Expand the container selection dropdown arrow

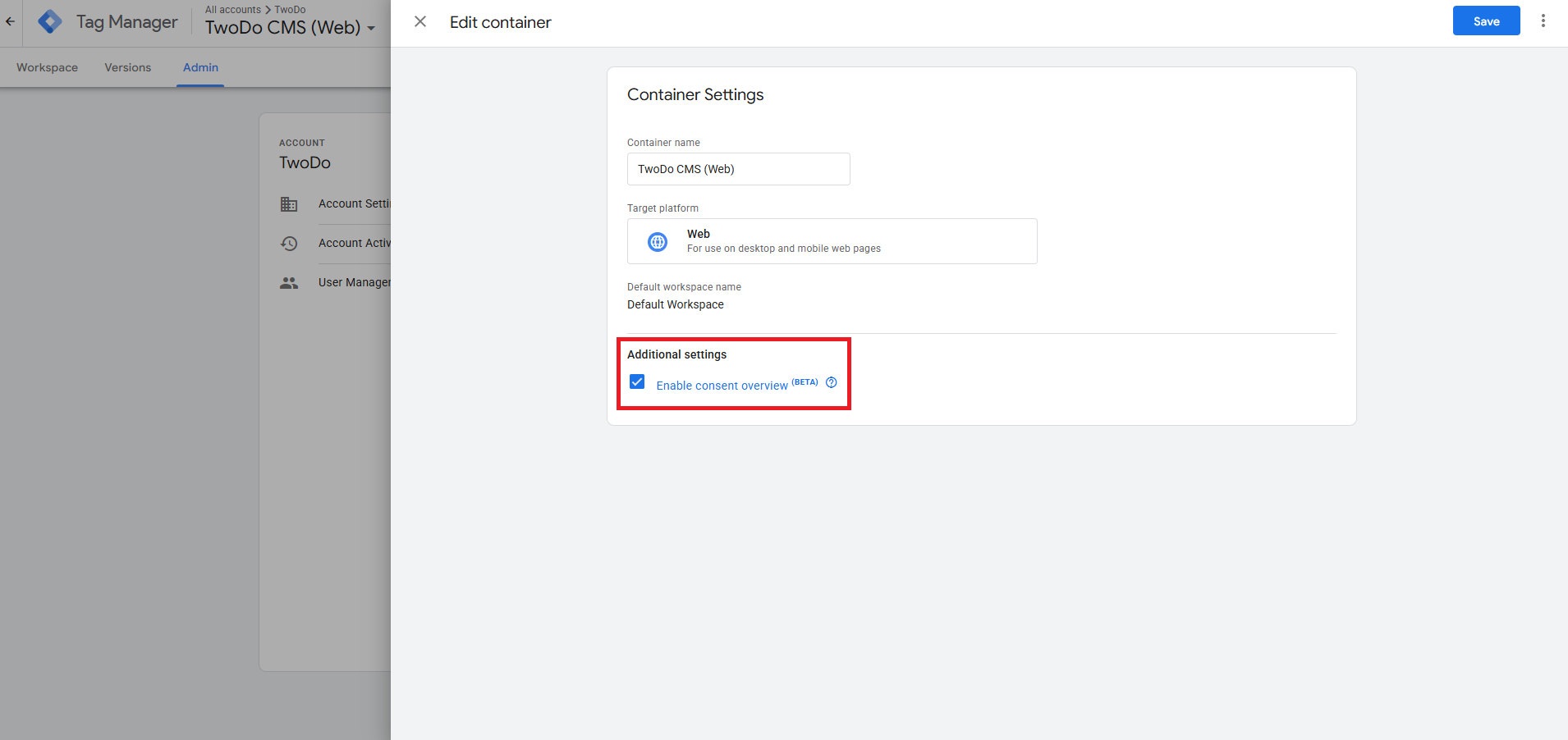(371, 29)
